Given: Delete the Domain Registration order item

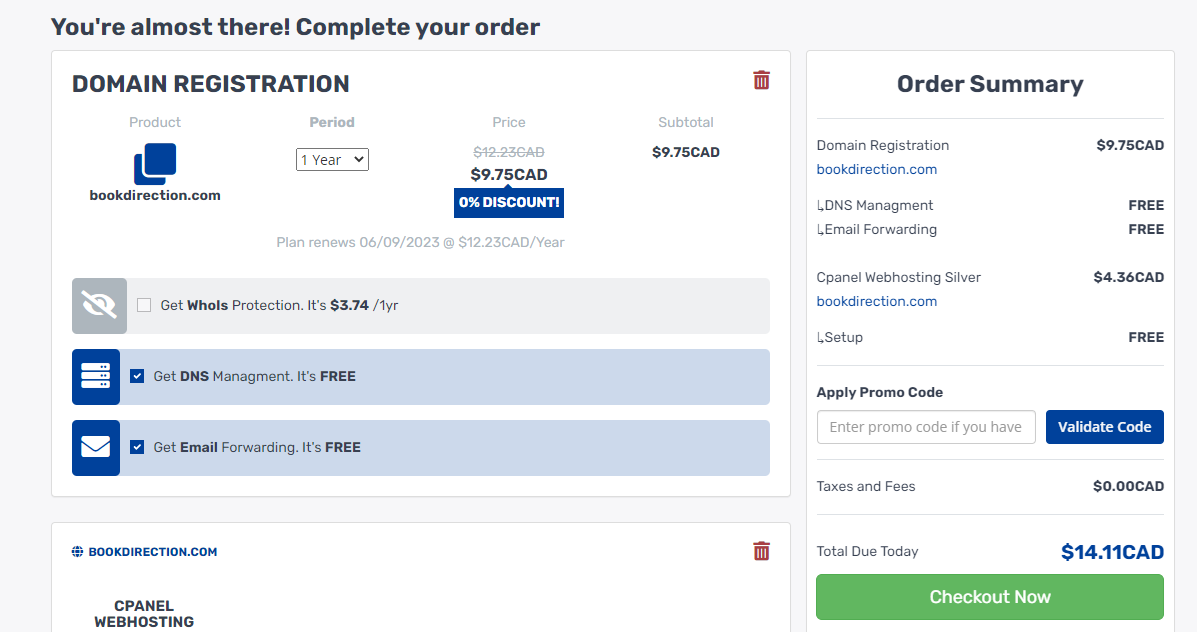Looking at the screenshot, I should point(761,80).
